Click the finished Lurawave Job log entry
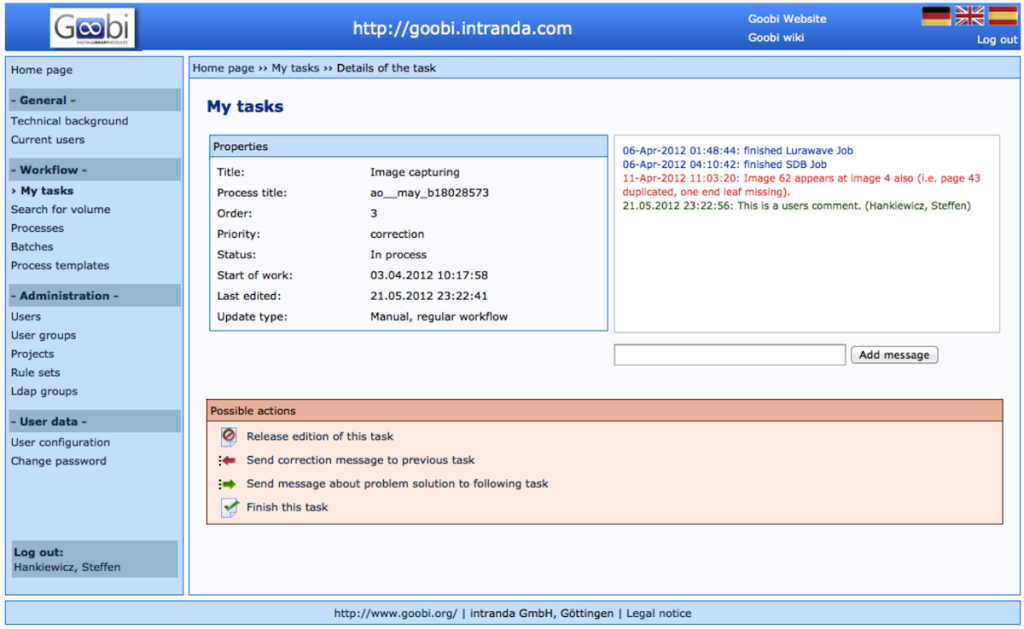The width and height of the screenshot is (1024, 629). click(x=737, y=150)
